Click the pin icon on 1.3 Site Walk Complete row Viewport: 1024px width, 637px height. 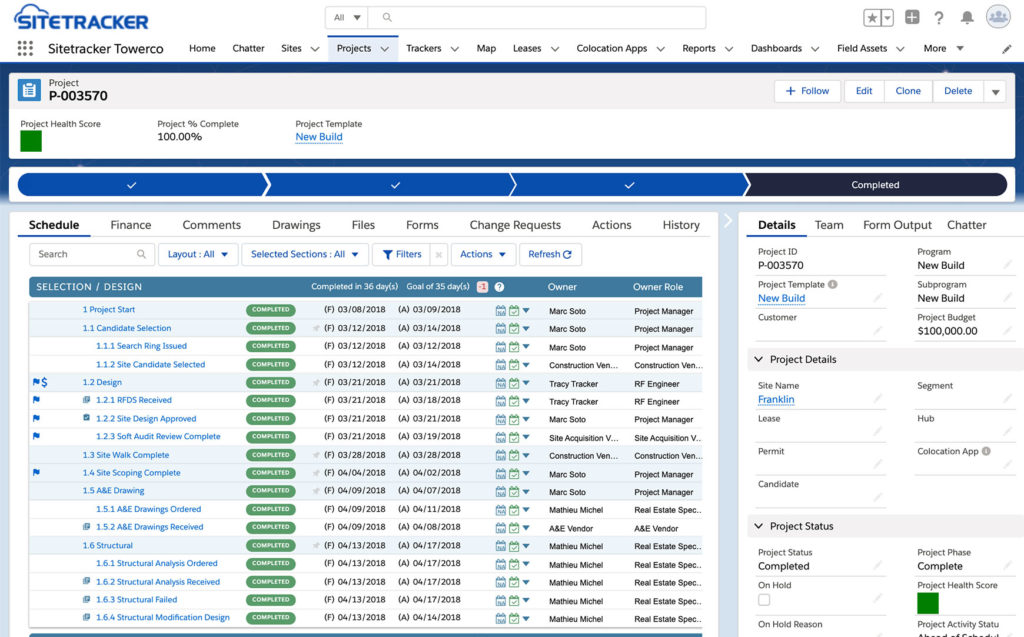(317, 455)
